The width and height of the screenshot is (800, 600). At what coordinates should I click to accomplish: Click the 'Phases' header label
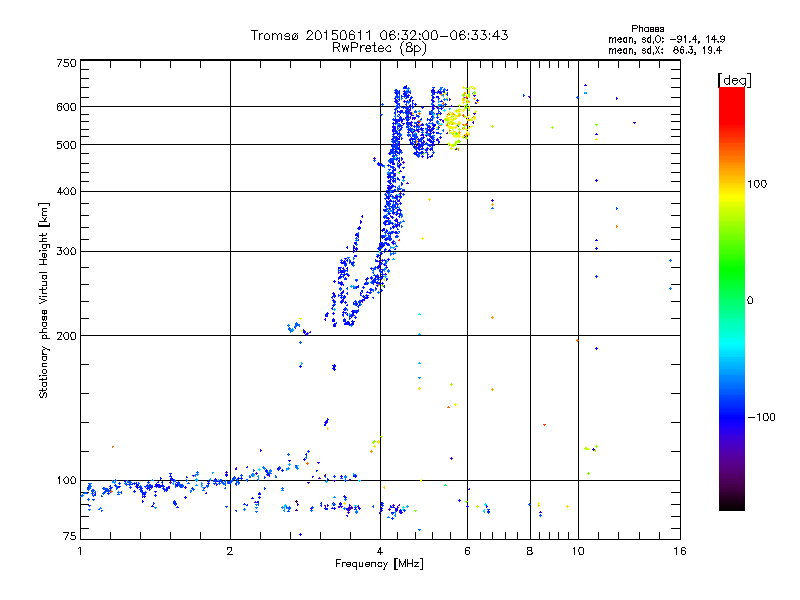pyautogui.click(x=647, y=29)
